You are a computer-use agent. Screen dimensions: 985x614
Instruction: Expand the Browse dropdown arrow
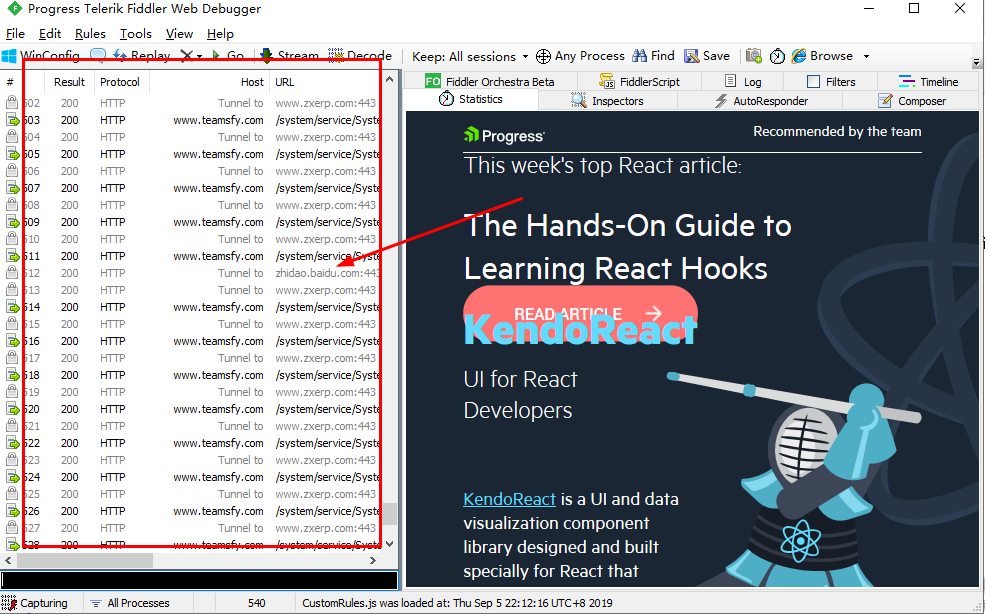pos(866,56)
